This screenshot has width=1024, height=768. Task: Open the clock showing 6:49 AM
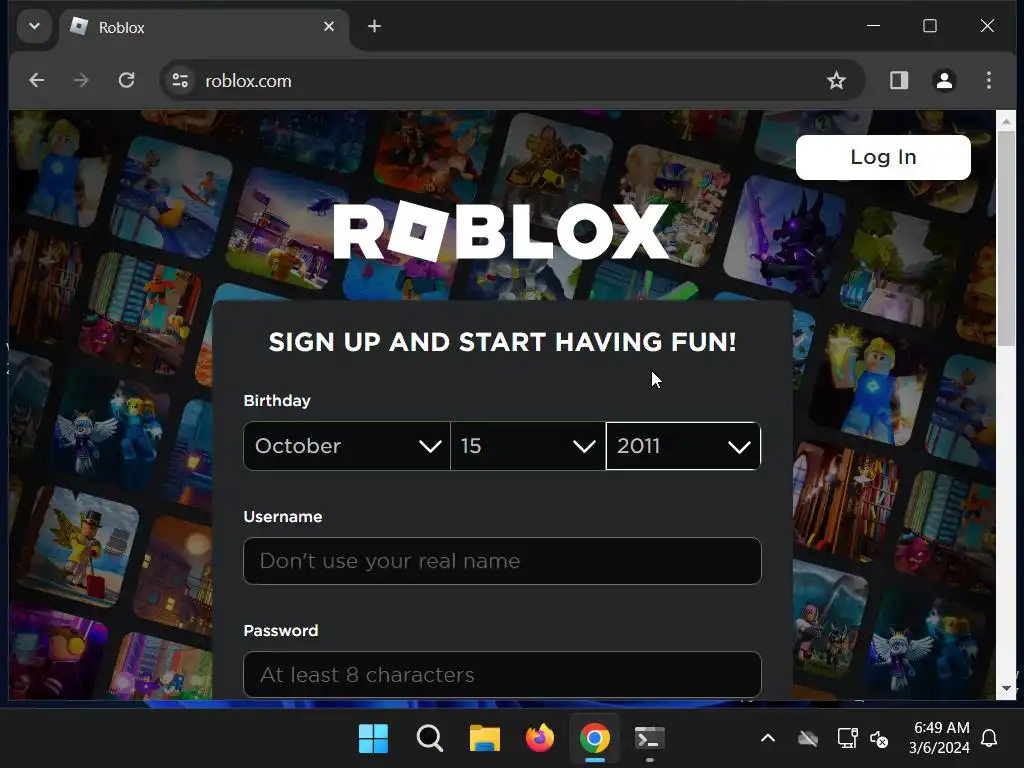(x=939, y=738)
